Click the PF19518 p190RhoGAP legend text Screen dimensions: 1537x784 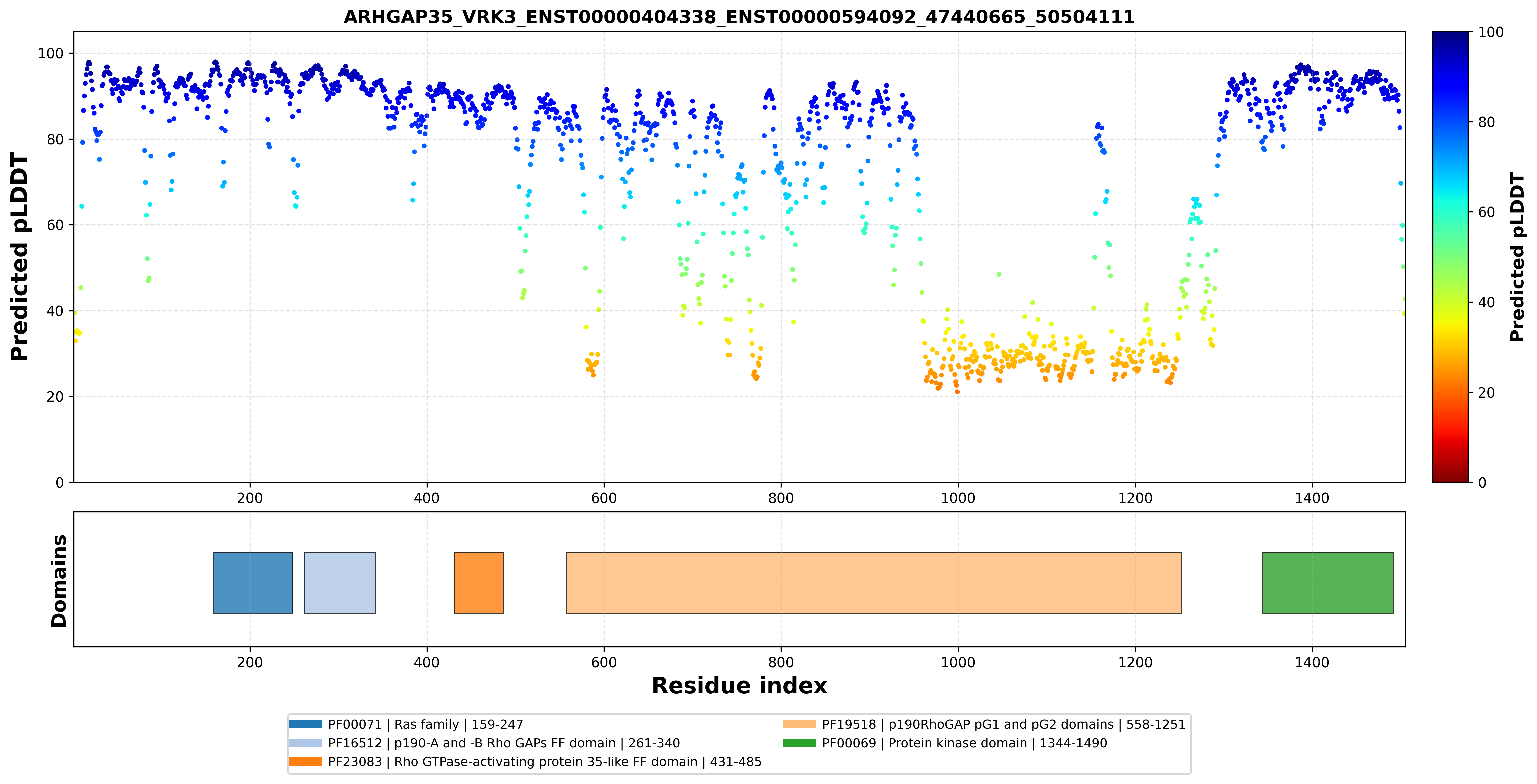click(x=1004, y=724)
